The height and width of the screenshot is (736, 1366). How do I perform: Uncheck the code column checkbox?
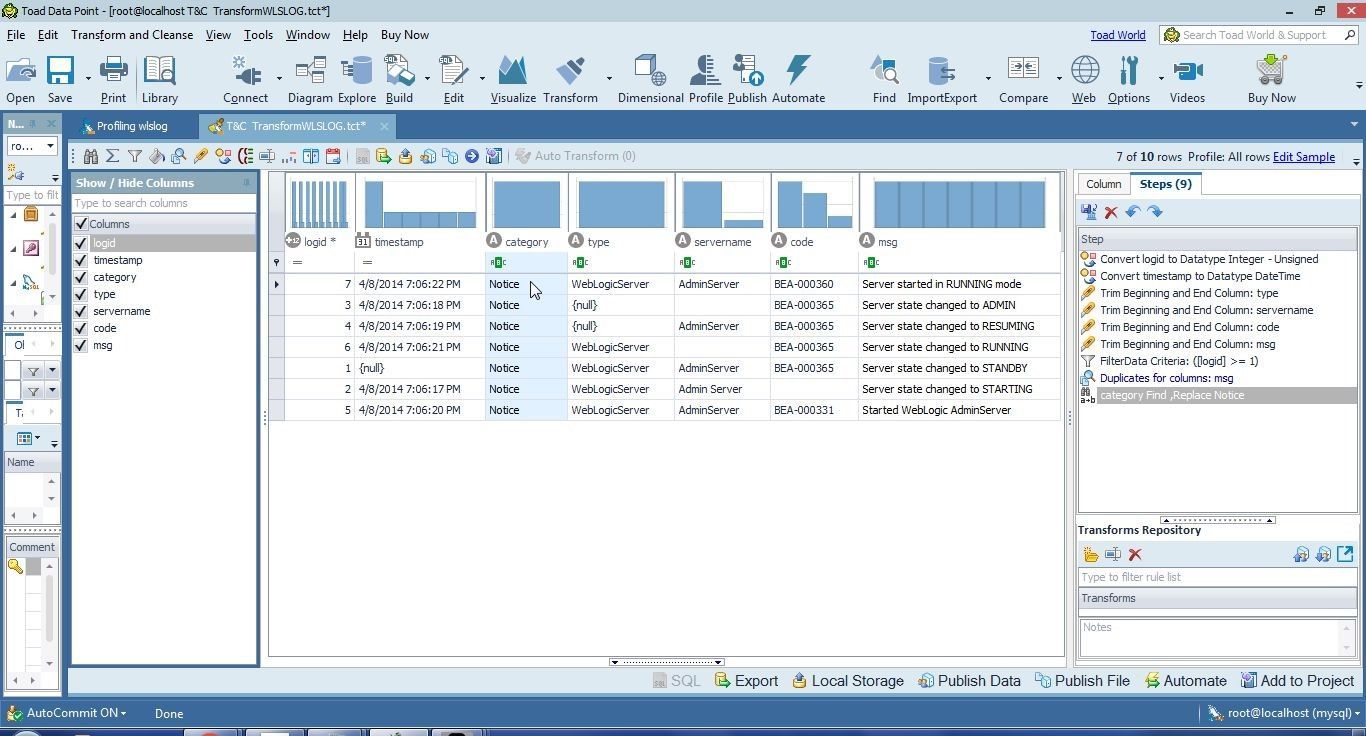pos(81,328)
